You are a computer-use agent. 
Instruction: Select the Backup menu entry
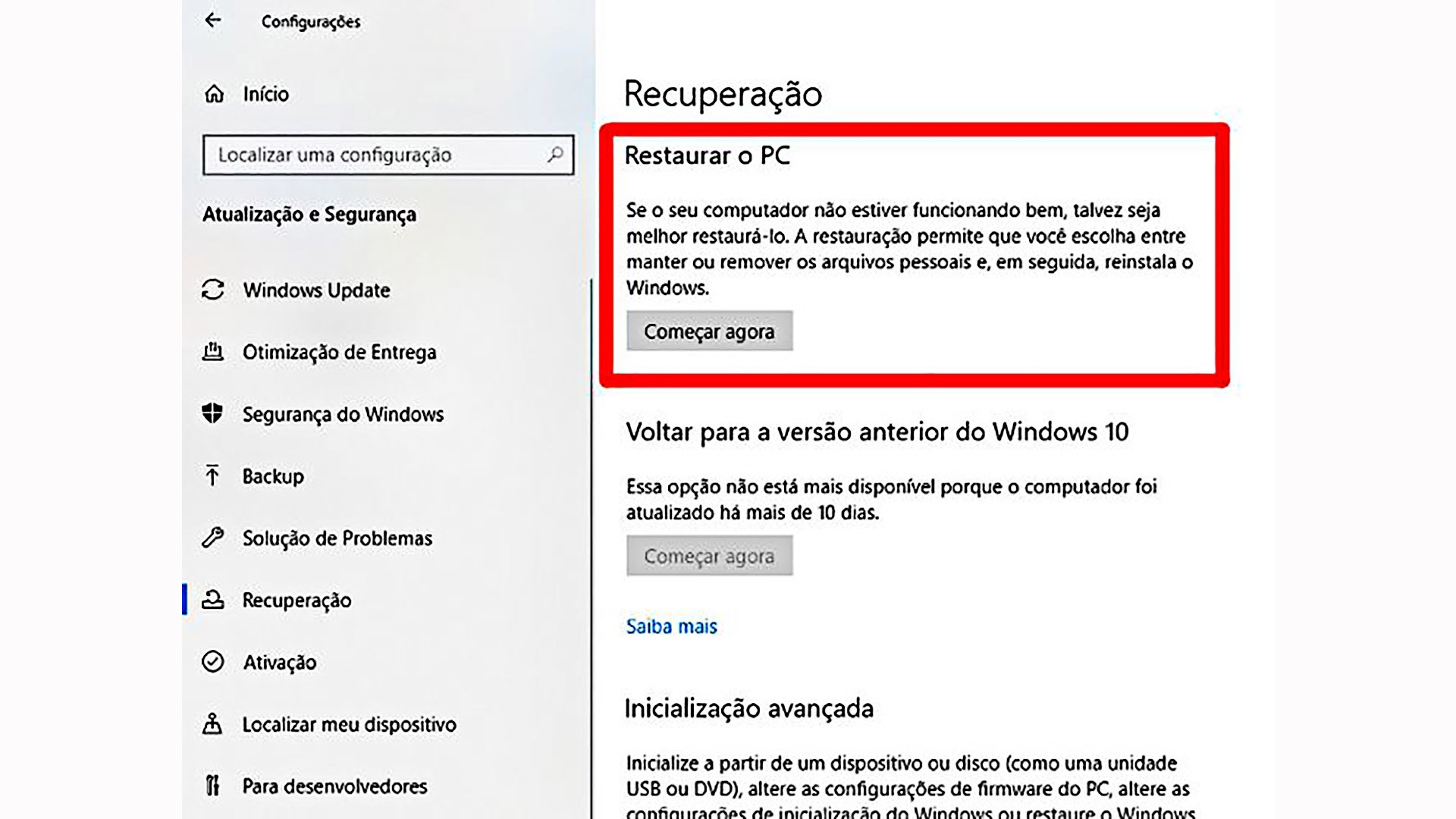[x=273, y=476]
